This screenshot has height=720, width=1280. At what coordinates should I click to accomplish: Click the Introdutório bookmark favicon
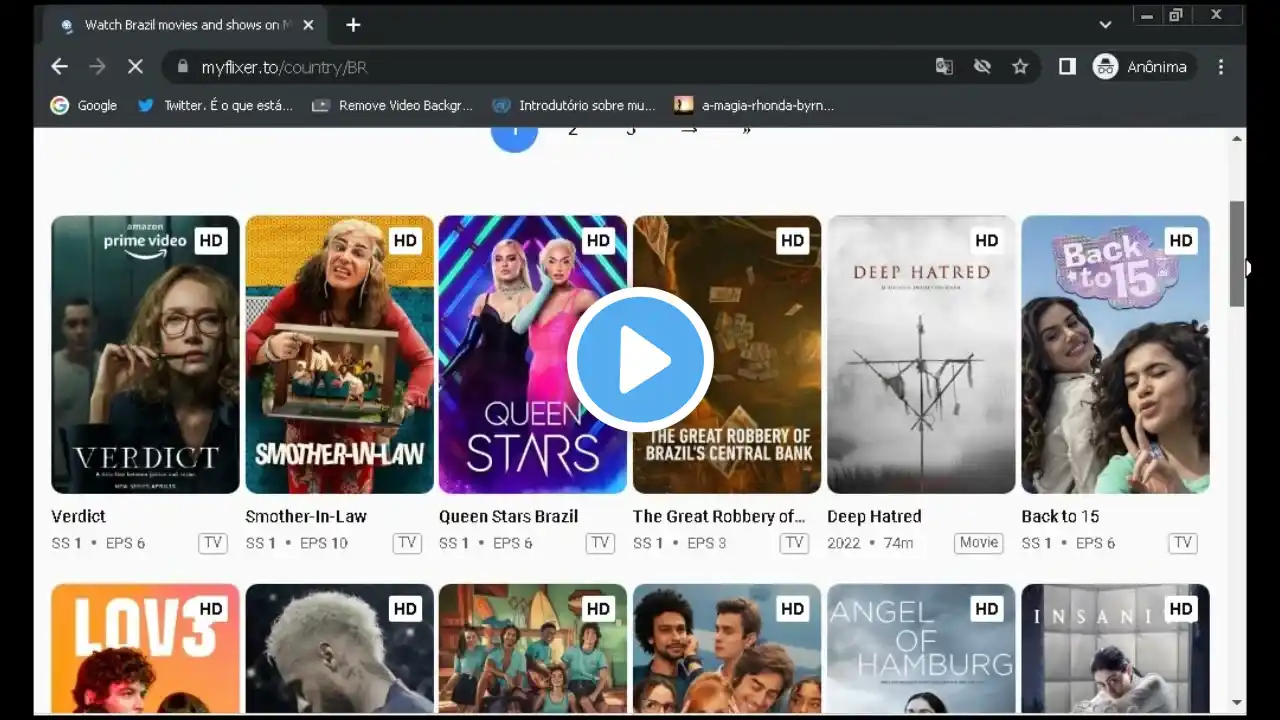pyautogui.click(x=501, y=105)
